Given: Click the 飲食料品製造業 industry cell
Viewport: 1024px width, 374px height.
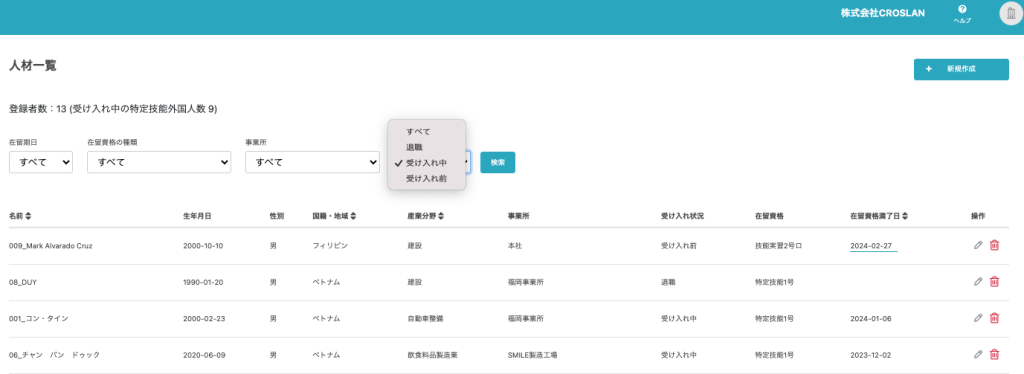Looking at the screenshot, I should click(431, 356).
